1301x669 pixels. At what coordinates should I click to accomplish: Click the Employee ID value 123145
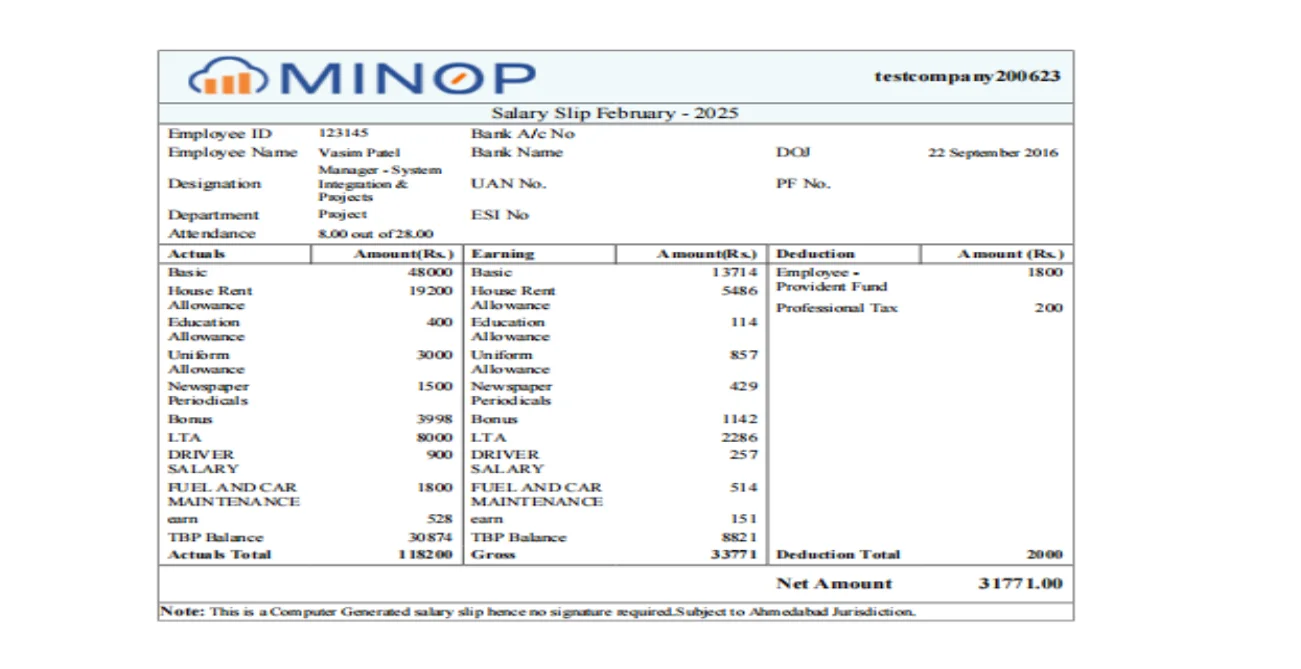[x=342, y=133]
